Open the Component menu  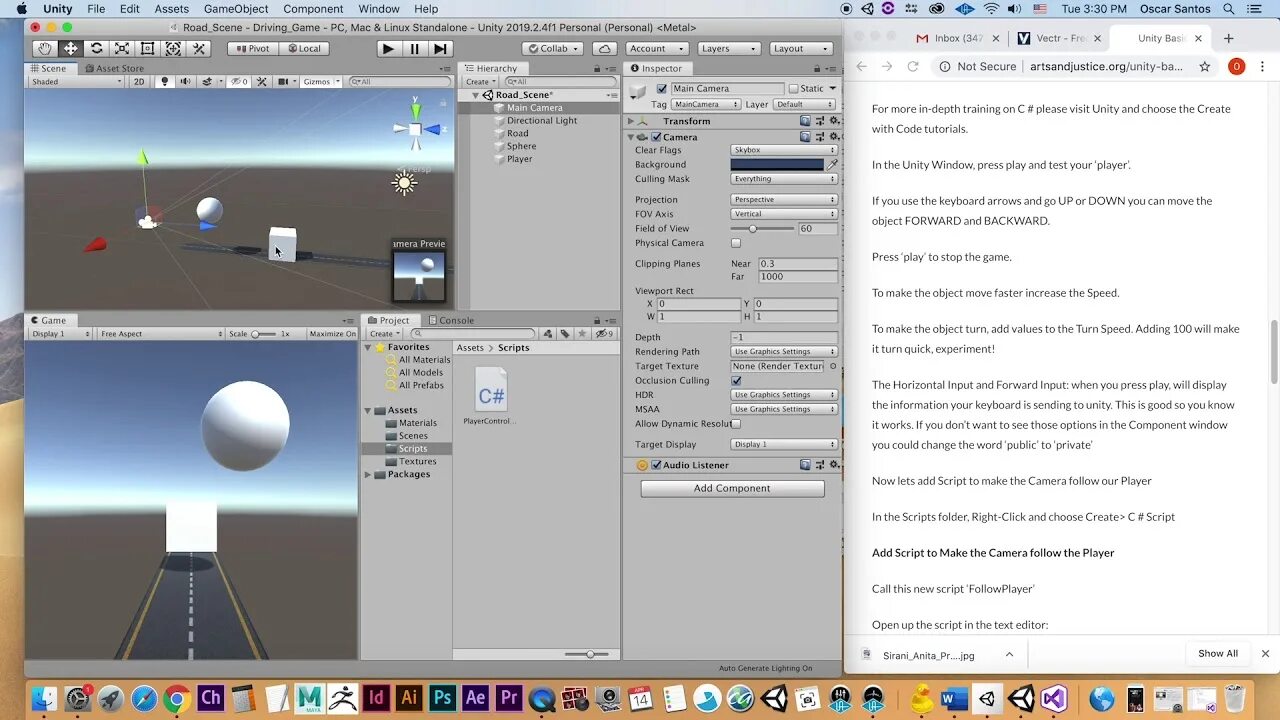[313, 9]
